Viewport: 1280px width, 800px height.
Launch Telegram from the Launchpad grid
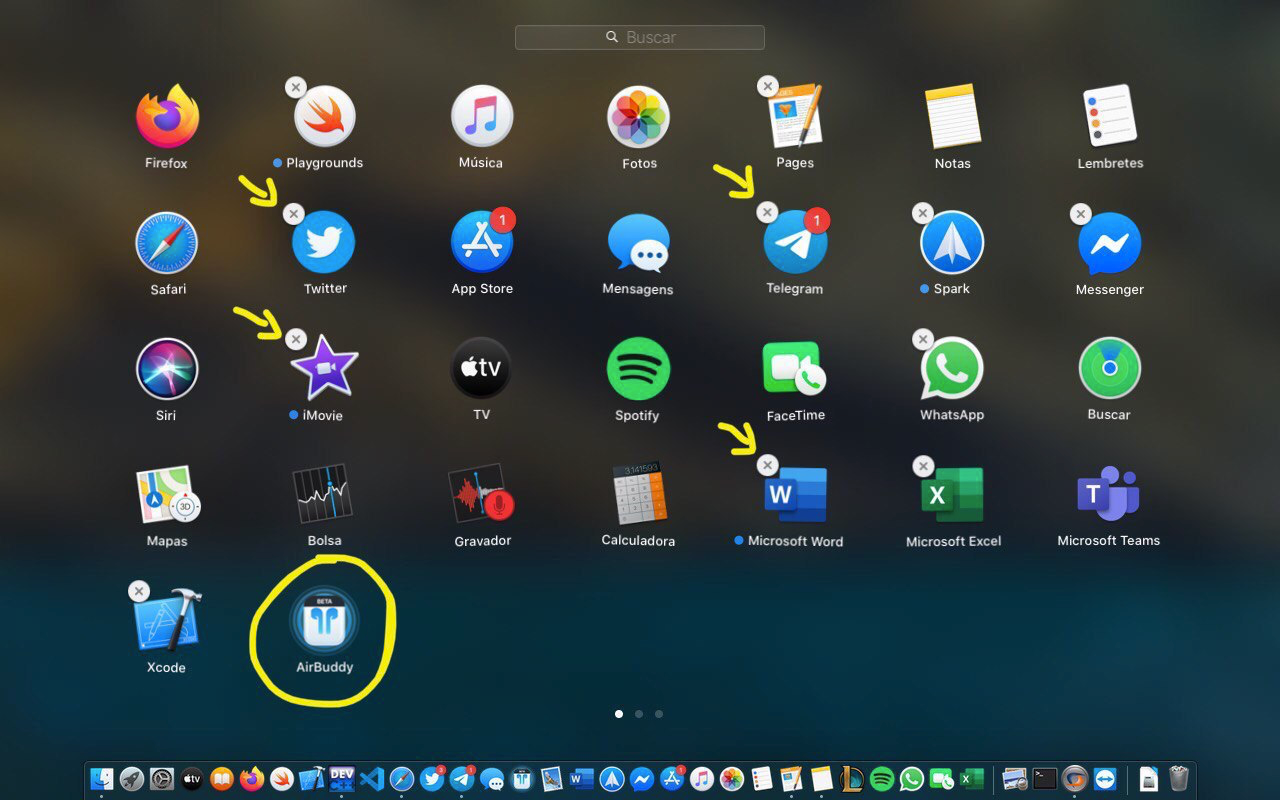795,242
